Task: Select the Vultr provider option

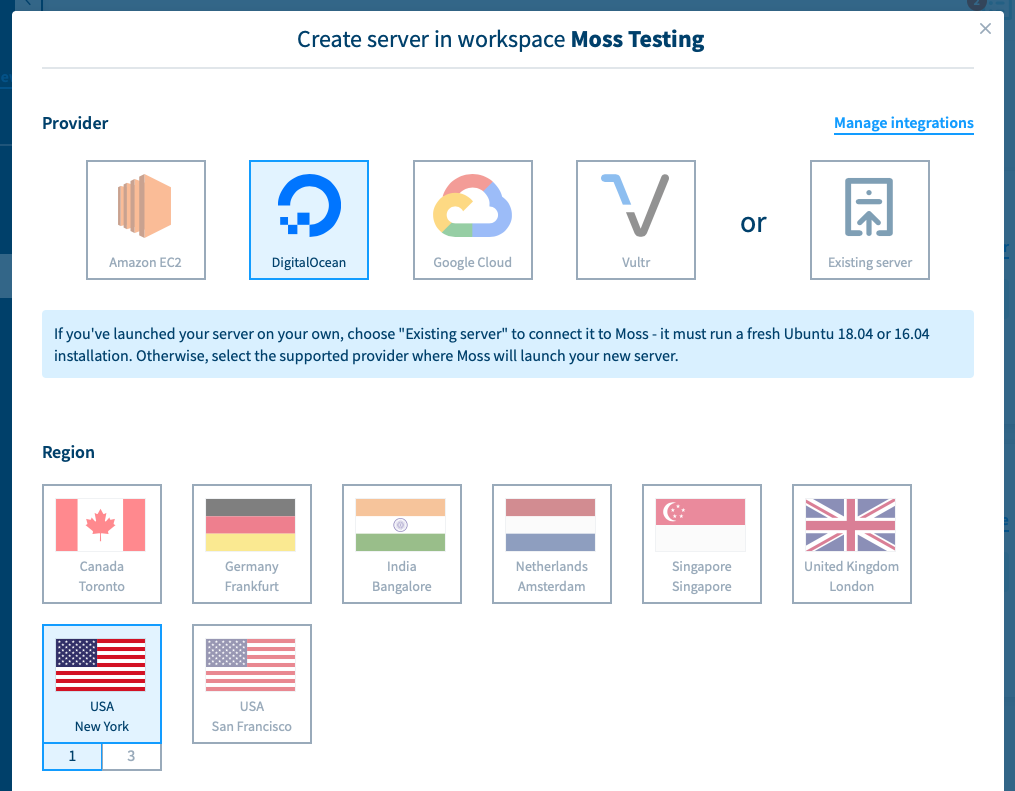Action: click(x=636, y=220)
